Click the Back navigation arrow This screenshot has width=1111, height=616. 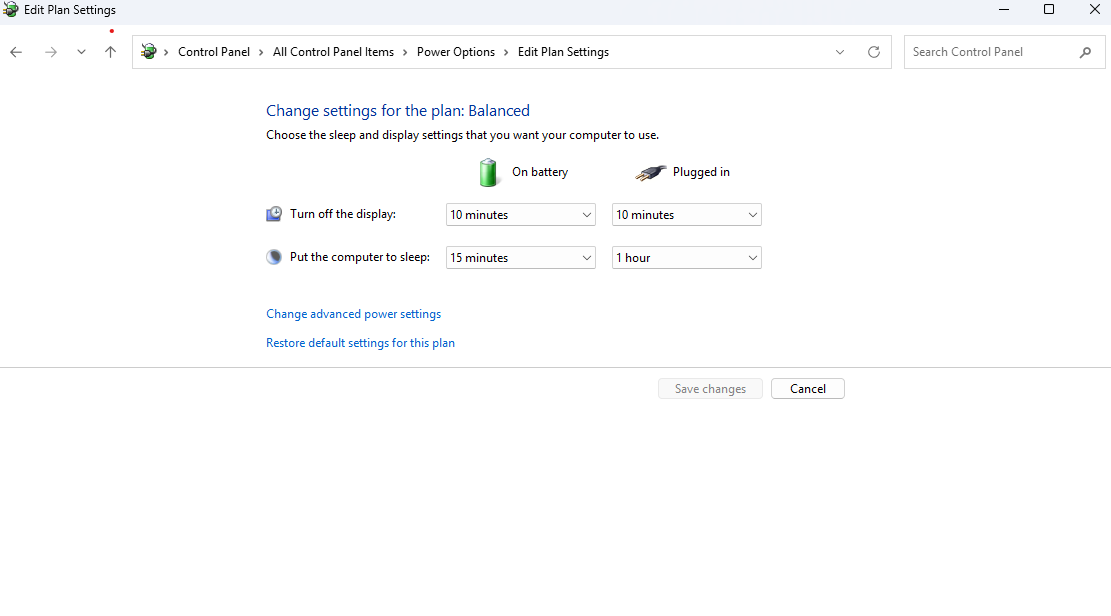click(x=16, y=52)
